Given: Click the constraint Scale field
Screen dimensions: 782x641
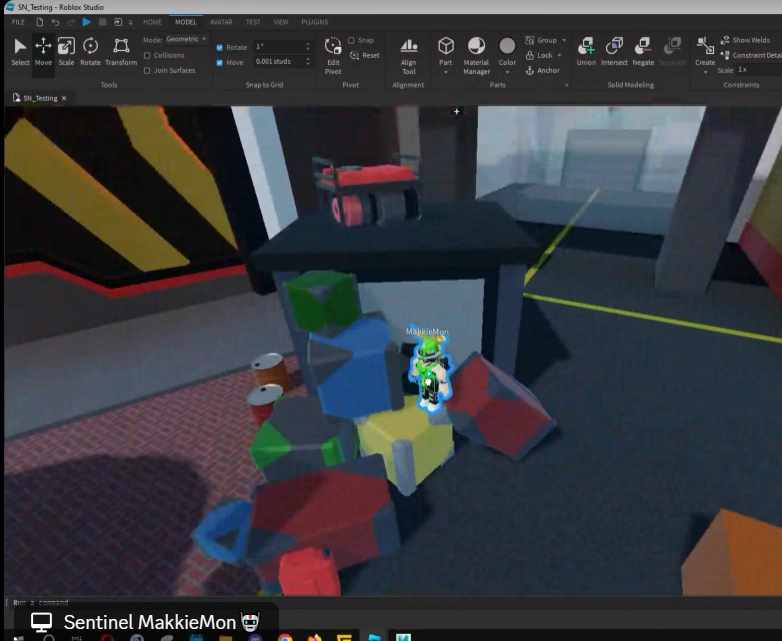Looking at the screenshot, I should coord(758,70).
